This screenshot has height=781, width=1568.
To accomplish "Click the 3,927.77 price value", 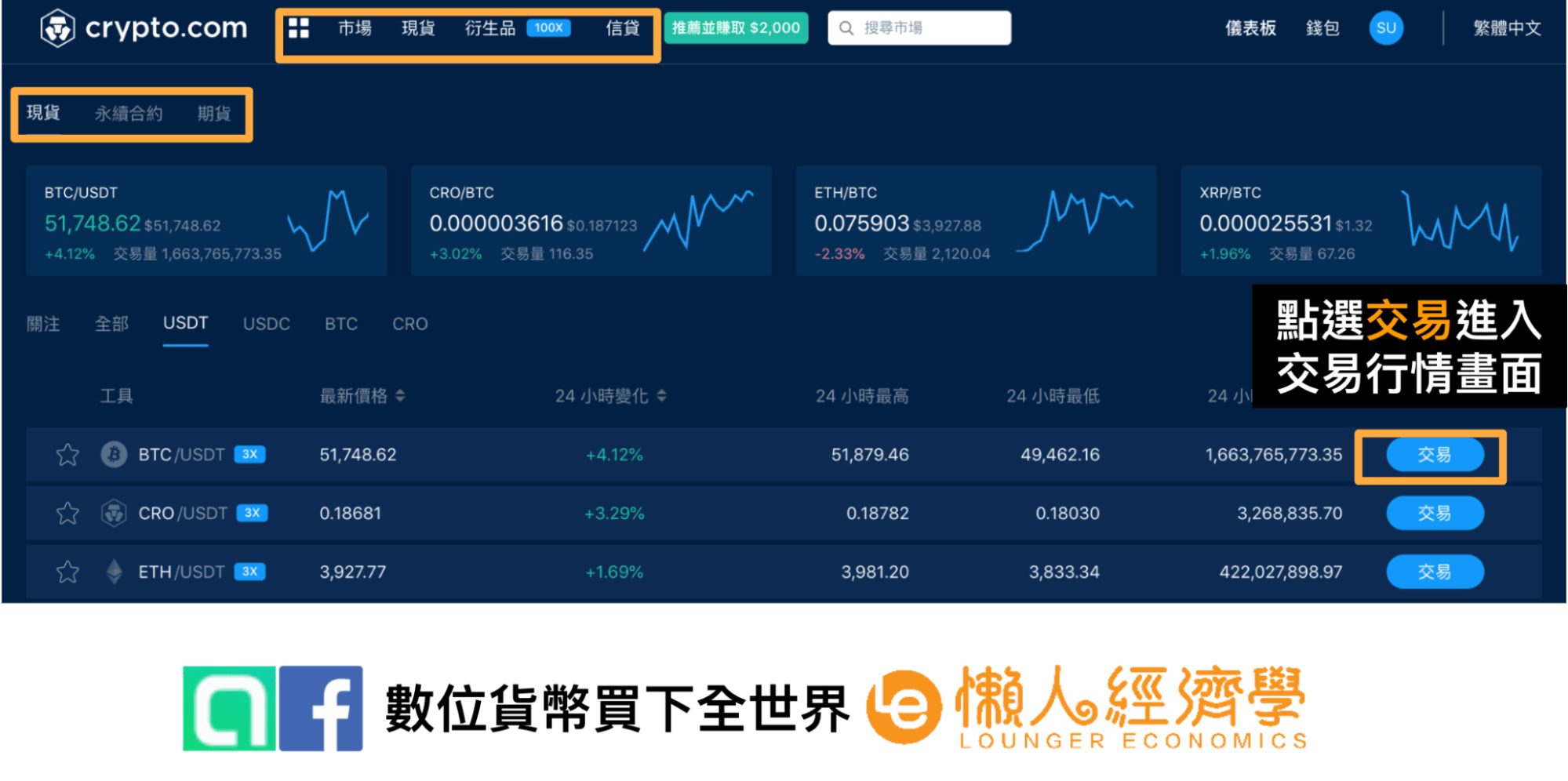I will (x=353, y=572).
